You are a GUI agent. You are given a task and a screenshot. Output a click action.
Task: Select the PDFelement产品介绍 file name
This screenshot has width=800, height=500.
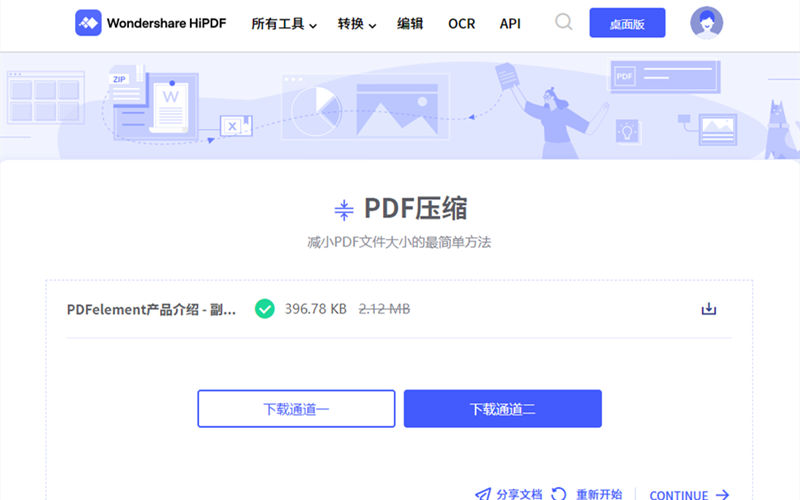pos(151,309)
